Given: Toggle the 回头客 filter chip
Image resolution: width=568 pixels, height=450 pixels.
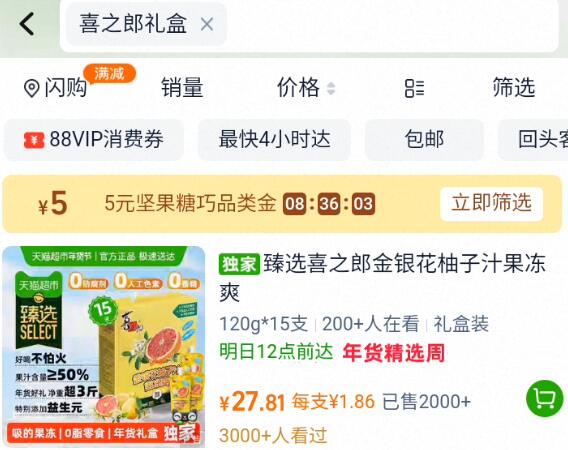Looking at the screenshot, I should point(533,139).
